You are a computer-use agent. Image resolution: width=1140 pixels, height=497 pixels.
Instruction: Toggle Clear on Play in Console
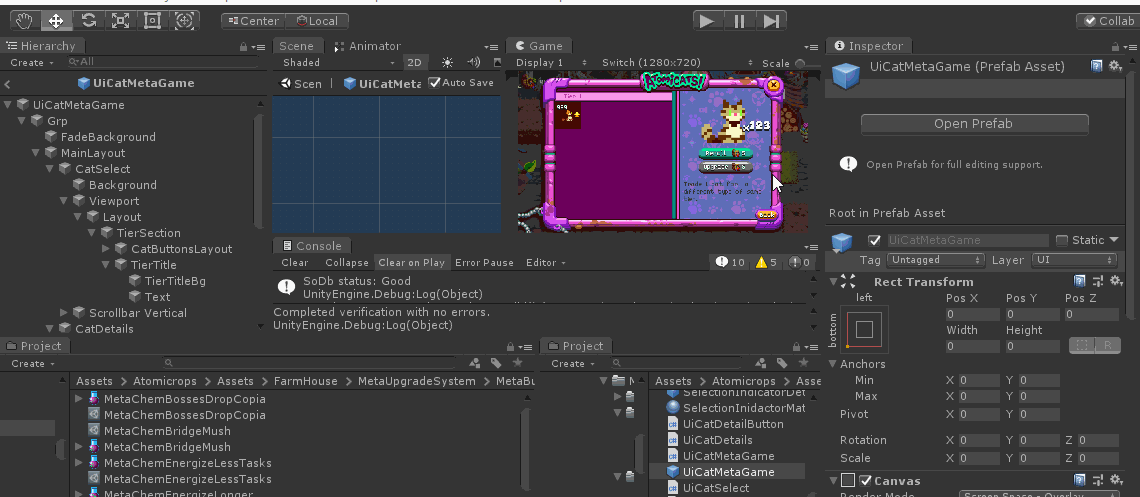click(412, 262)
